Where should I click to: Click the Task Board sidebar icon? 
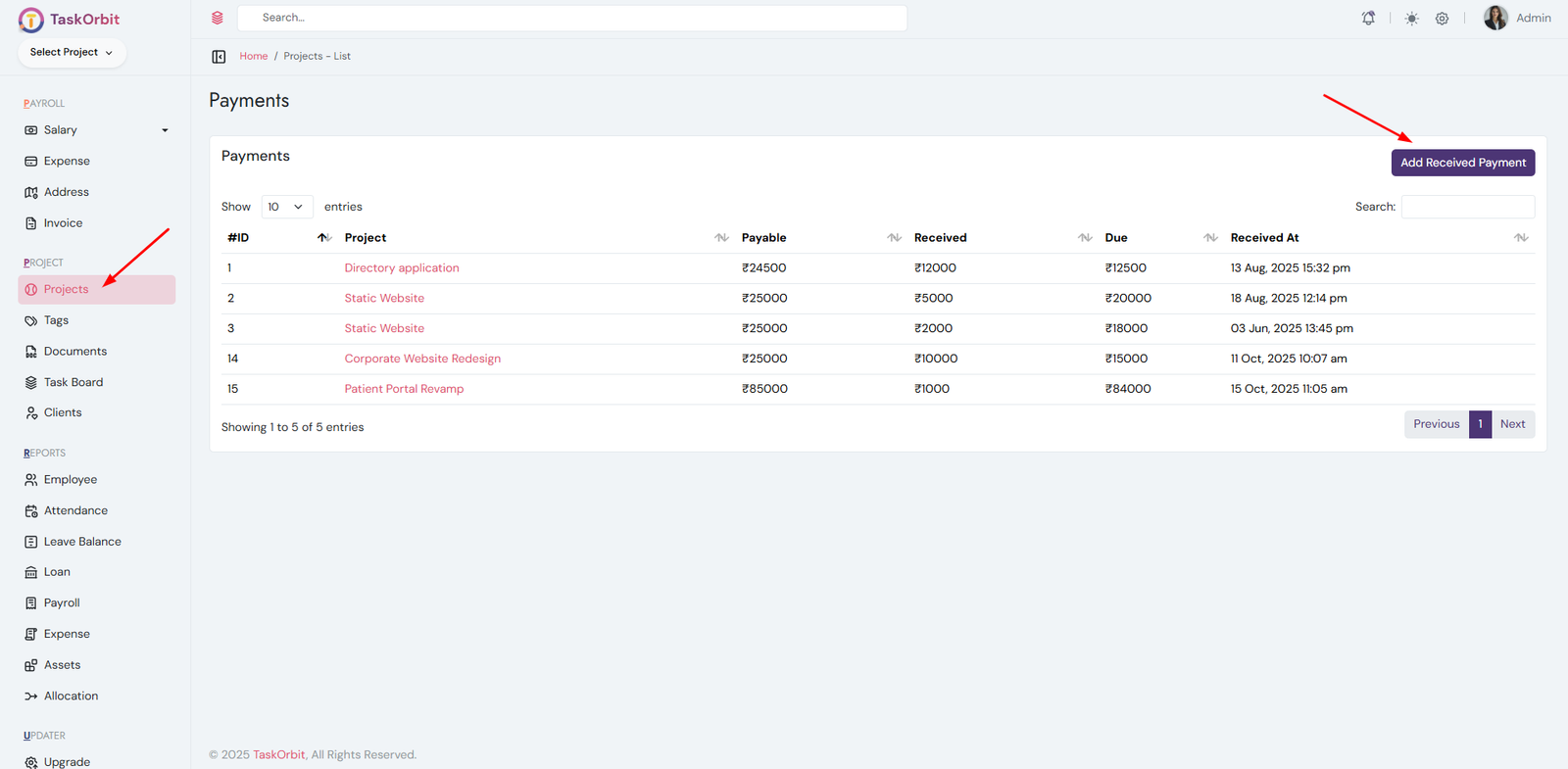coord(31,383)
